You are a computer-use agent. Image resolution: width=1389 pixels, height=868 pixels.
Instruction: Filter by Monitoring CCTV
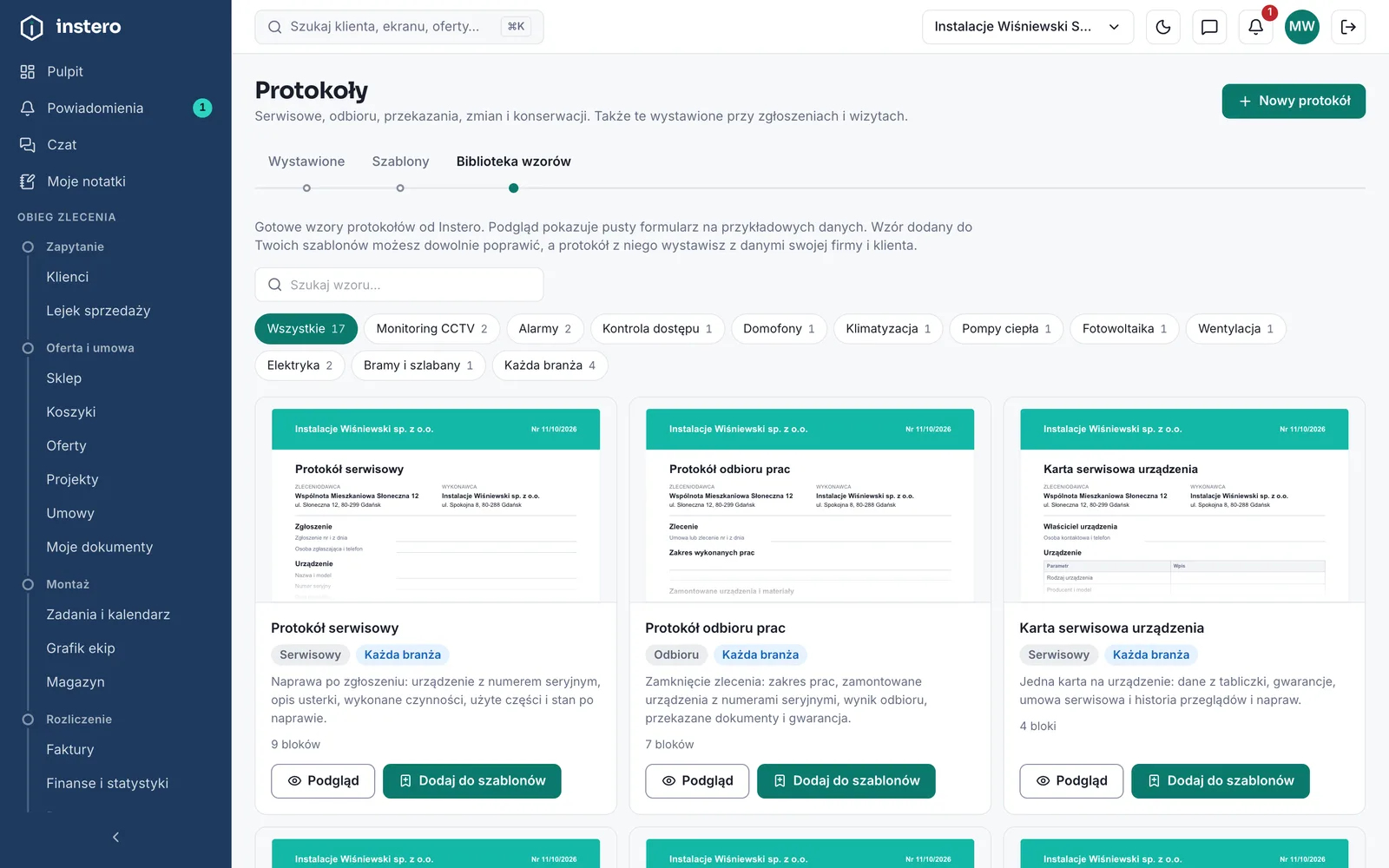point(431,329)
